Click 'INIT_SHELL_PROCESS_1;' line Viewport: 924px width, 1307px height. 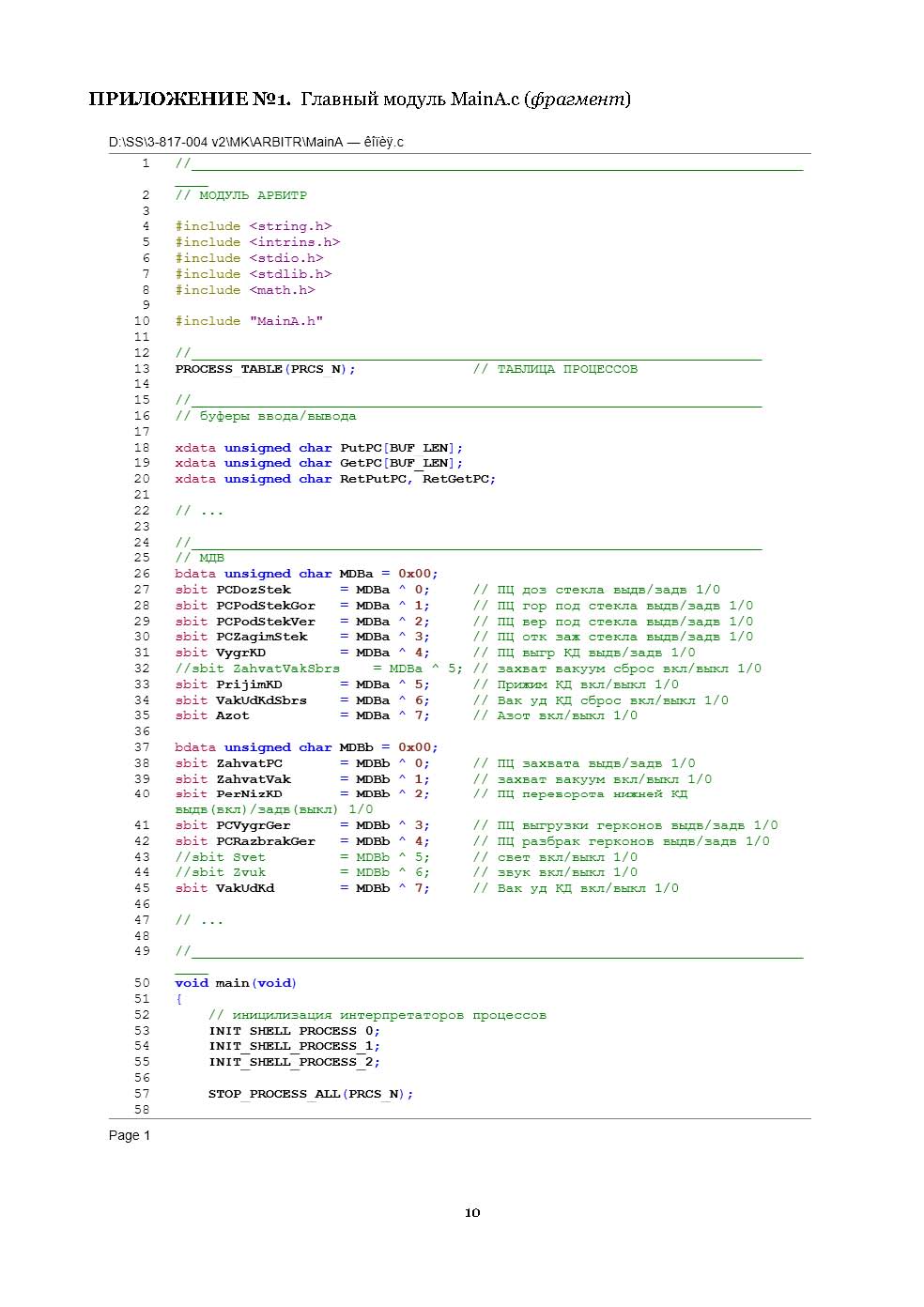pyautogui.click(x=295, y=1046)
